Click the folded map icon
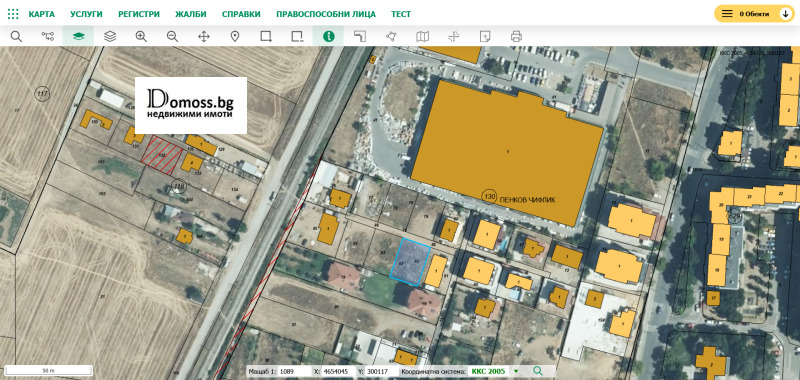Viewport: 800px width, 380px height. pos(422,36)
